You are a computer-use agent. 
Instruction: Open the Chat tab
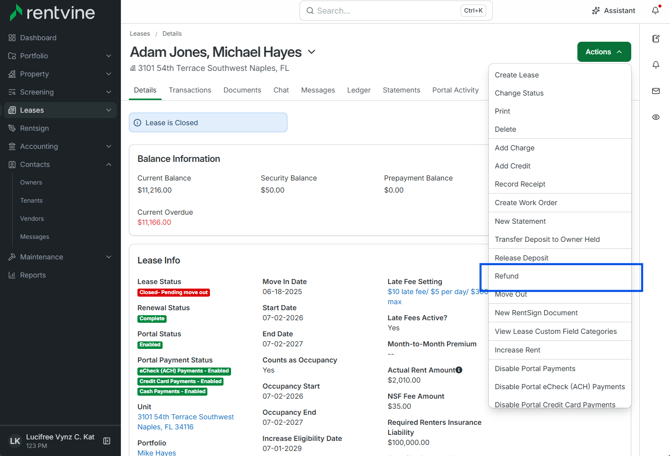[281, 90]
